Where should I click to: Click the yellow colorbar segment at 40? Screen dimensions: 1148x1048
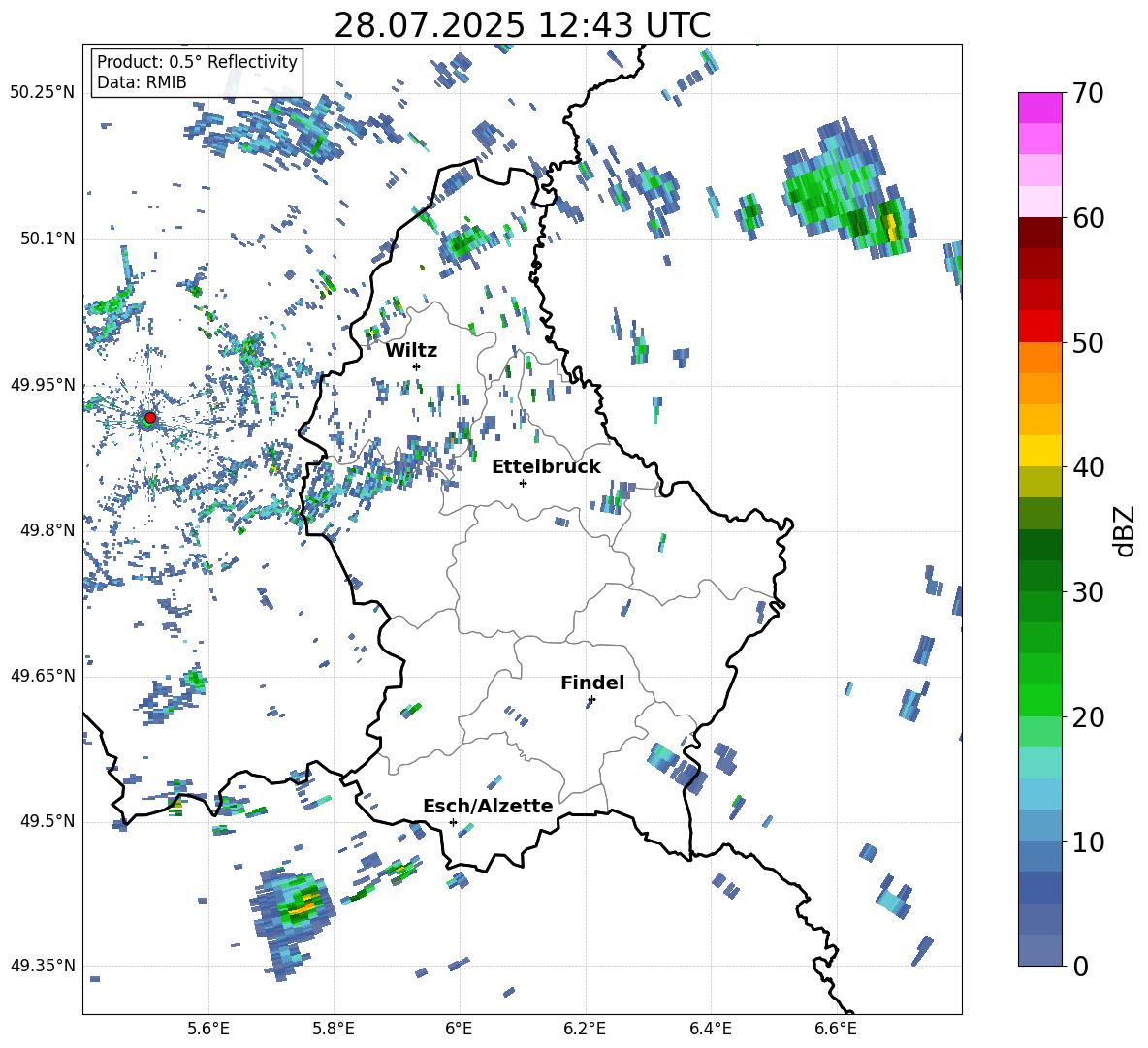coord(1039,451)
